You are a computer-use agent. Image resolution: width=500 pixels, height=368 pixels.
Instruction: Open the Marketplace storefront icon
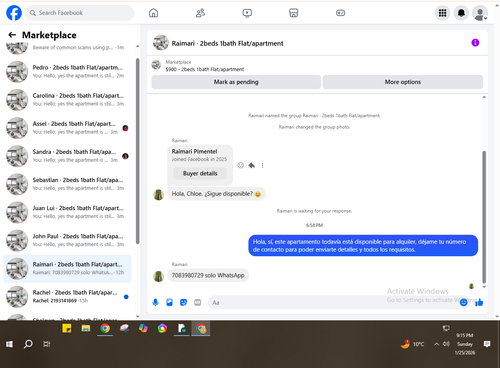[x=294, y=13]
